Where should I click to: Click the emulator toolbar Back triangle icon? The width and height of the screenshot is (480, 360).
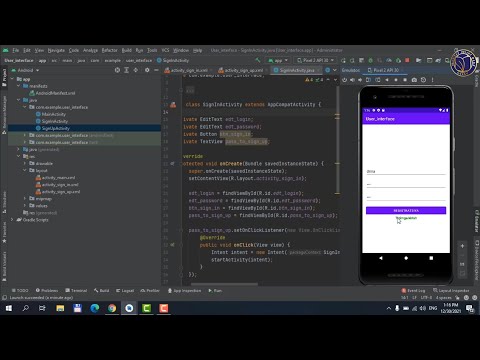(x=387, y=80)
